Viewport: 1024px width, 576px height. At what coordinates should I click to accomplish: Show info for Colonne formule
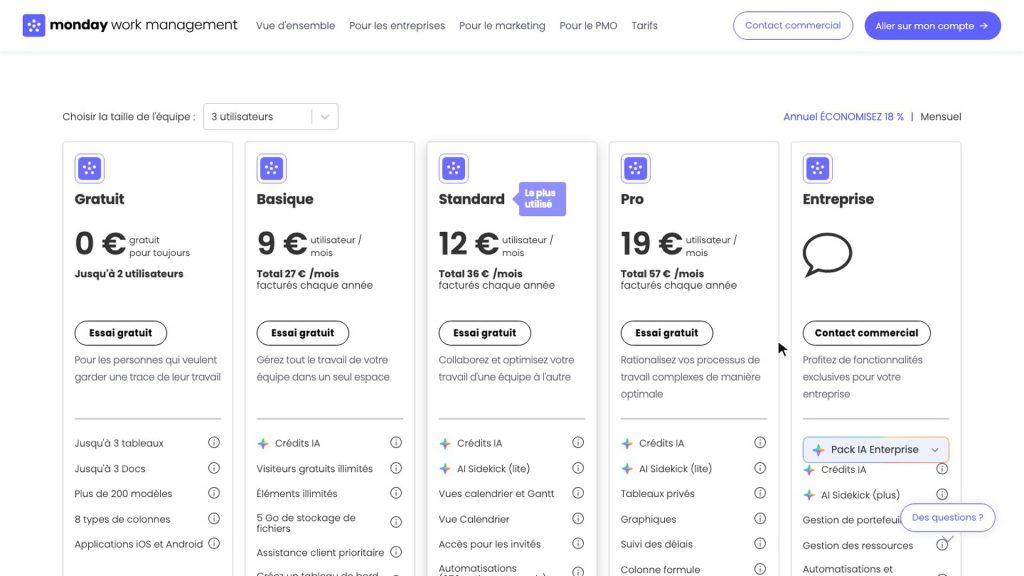click(x=760, y=569)
